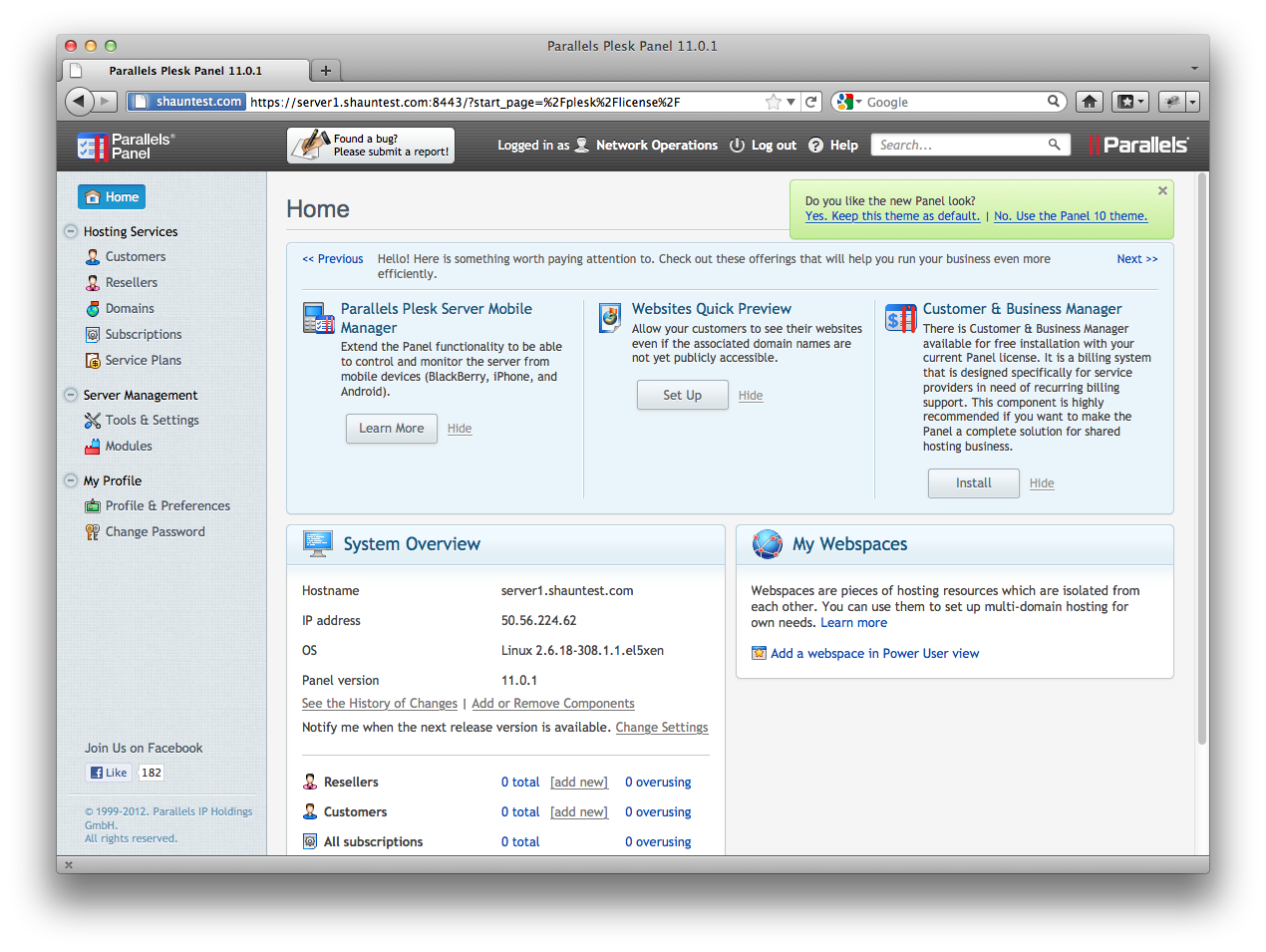The height and width of the screenshot is (952, 1266).
Task: Click the Log out power icon
Action: (737, 146)
